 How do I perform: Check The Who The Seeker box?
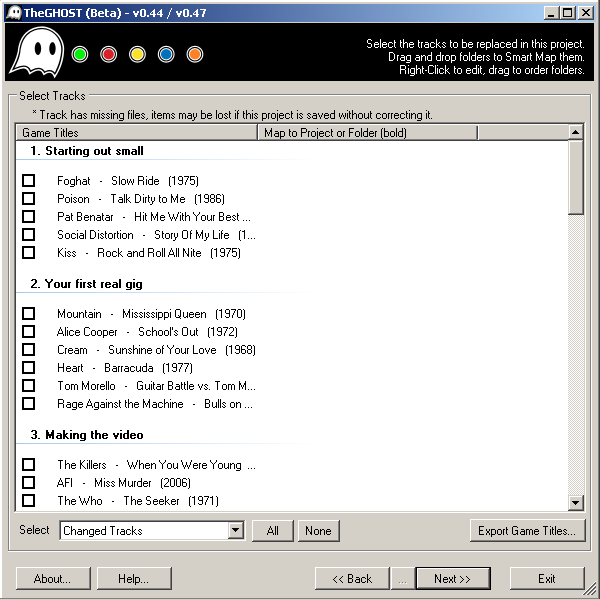click(x=28, y=501)
